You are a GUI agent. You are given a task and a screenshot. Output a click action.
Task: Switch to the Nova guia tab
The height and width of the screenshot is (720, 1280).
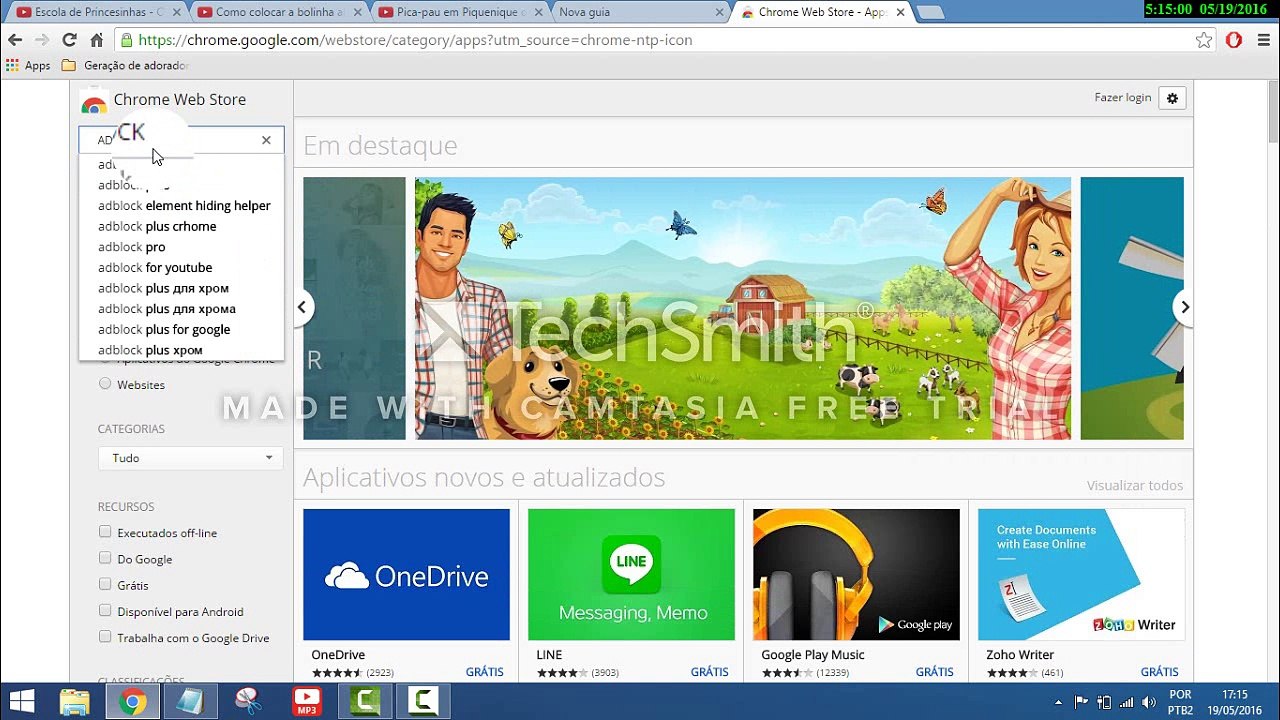pyautogui.click(x=640, y=13)
